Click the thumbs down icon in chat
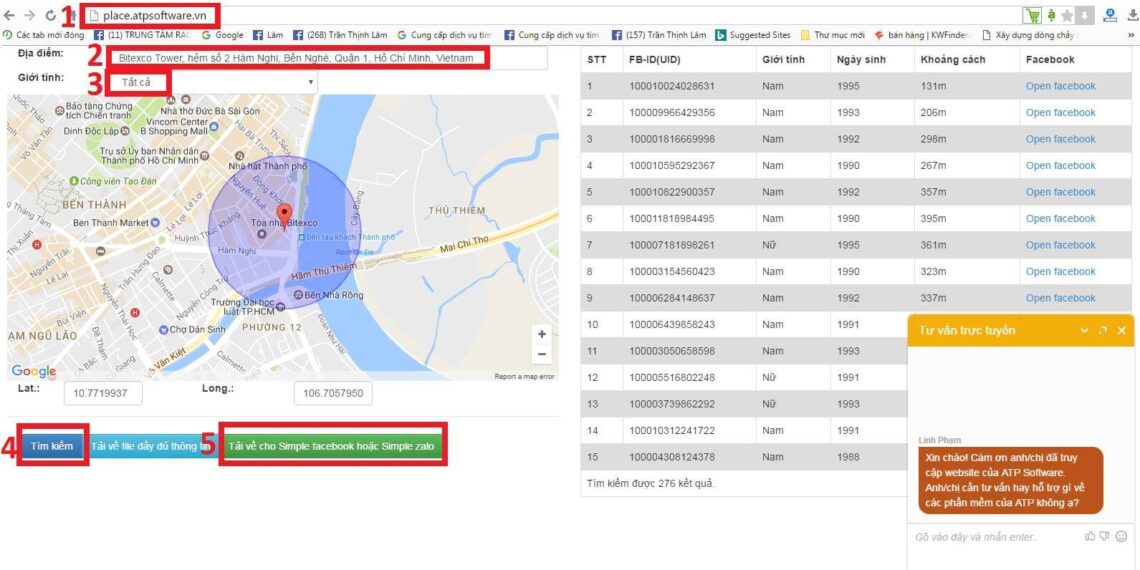Image resolution: width=1140 pixels, height=570 pixels. point(1104,537)
